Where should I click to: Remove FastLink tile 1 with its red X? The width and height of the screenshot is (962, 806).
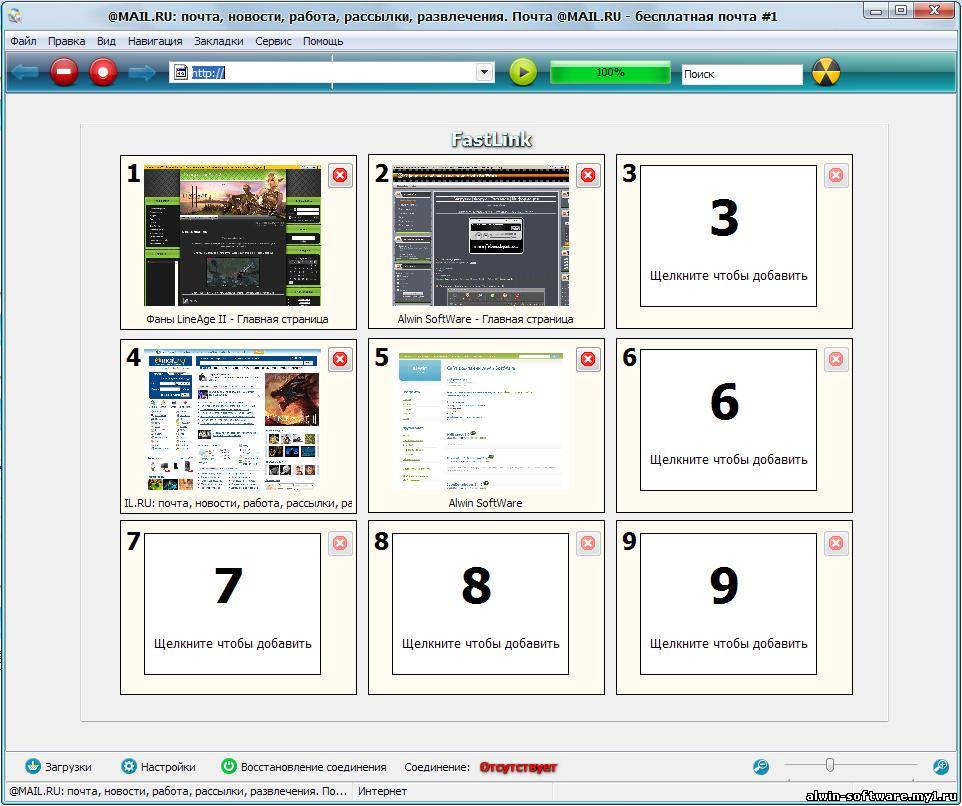[340, 175]
